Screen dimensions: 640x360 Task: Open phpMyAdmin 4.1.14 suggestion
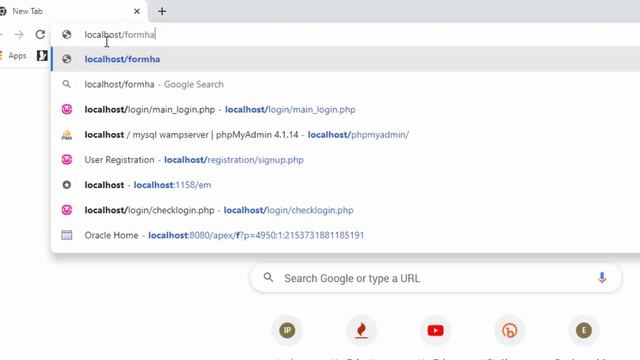pos(346,135)
